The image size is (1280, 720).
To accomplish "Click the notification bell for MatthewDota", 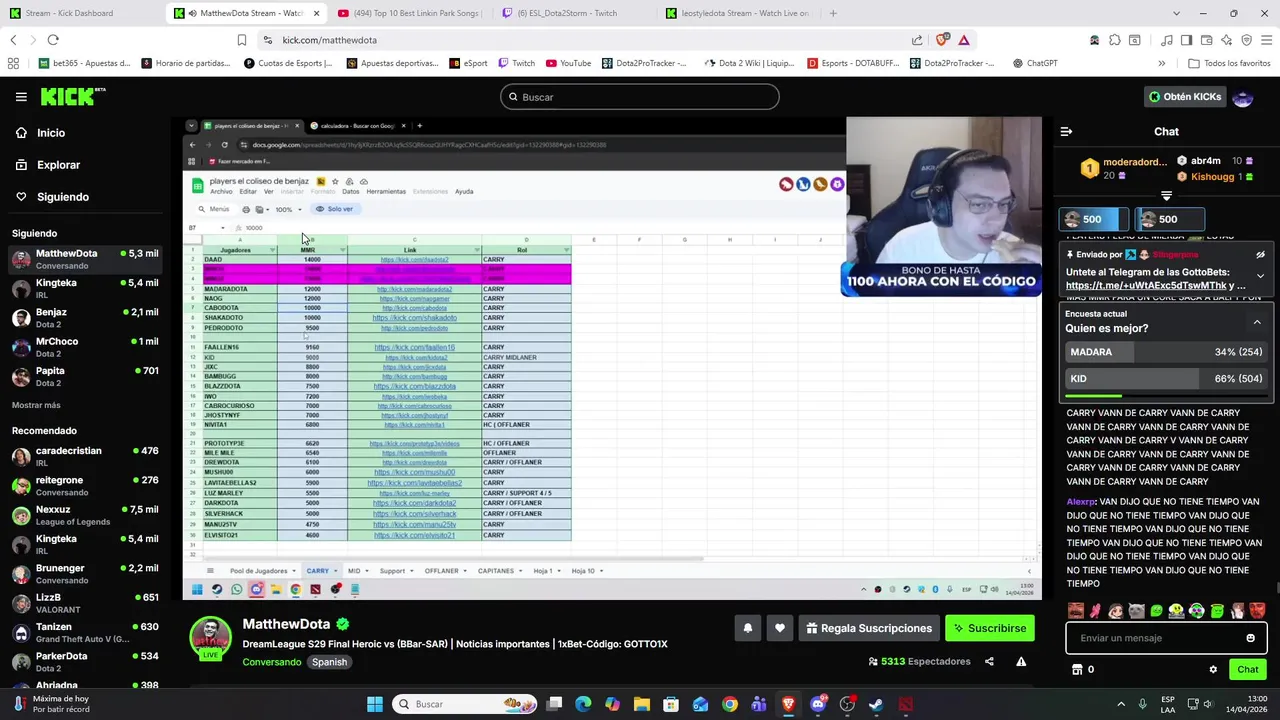I will click(747, 628).
